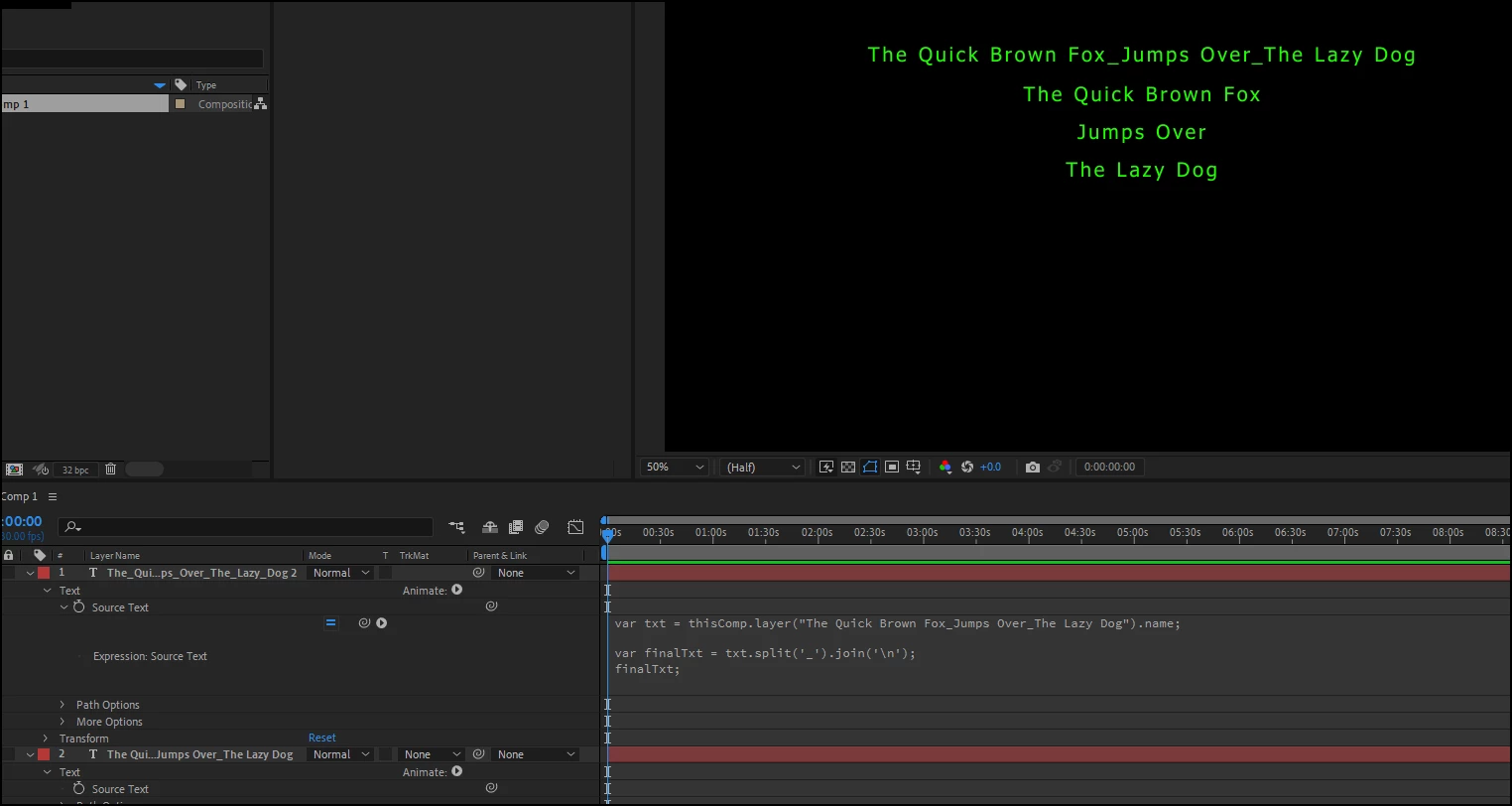
Task: Click the Reset link for Transform
Action: (322, 738)
